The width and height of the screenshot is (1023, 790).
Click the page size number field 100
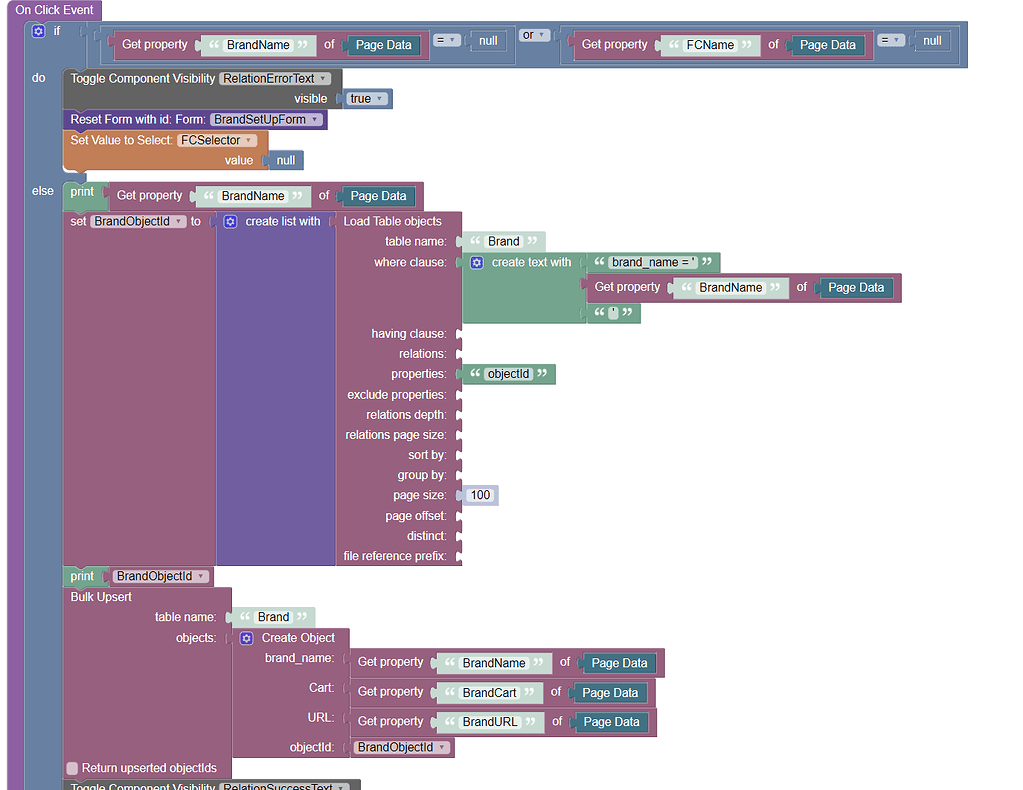480,495
